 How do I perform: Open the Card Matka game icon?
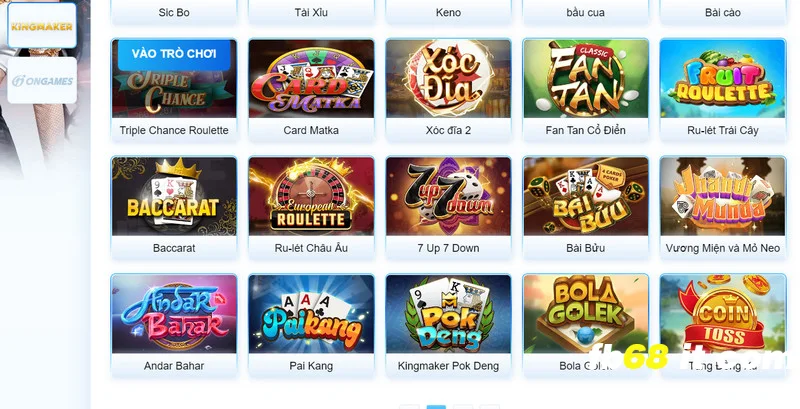click(311, 79)
